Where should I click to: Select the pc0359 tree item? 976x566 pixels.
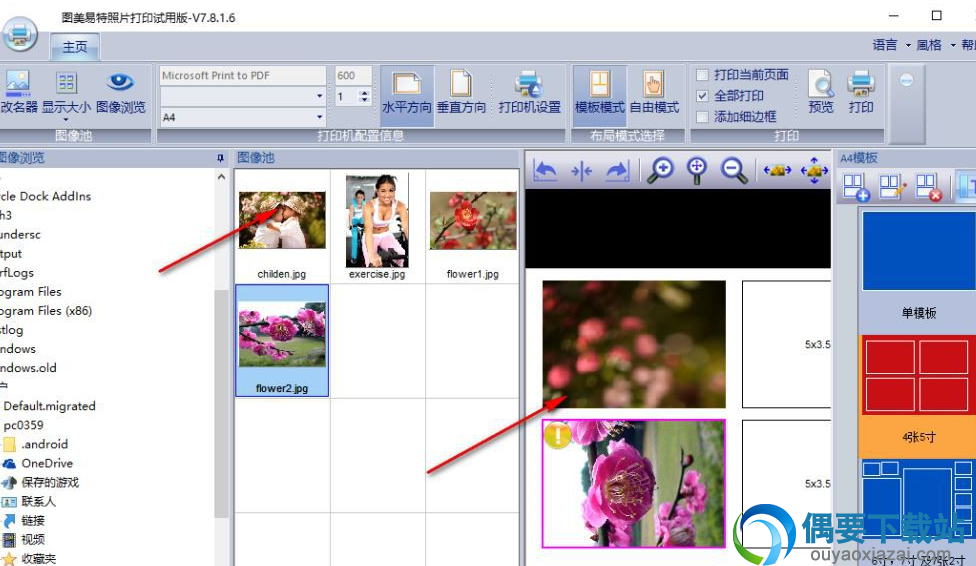pos(24,425)
